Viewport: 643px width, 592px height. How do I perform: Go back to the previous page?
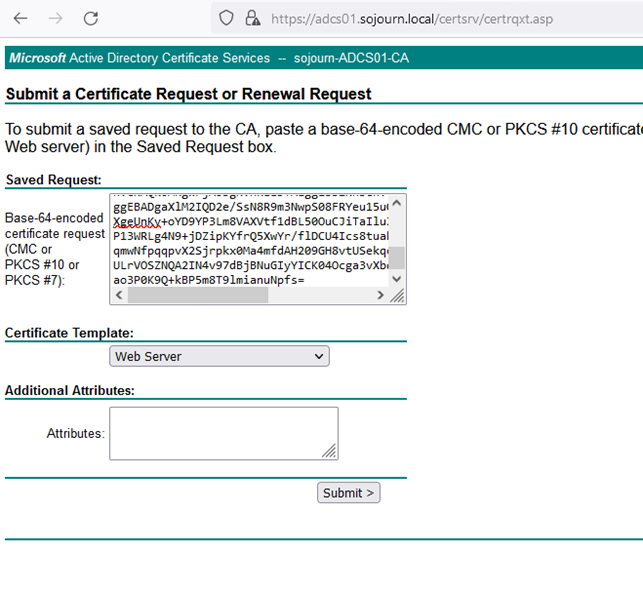pos(21,18)
